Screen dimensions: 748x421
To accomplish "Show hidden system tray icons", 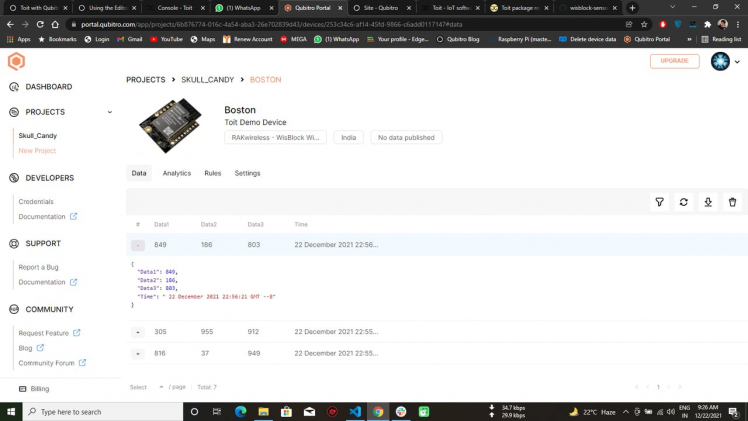I will click(x=625, y=411).
